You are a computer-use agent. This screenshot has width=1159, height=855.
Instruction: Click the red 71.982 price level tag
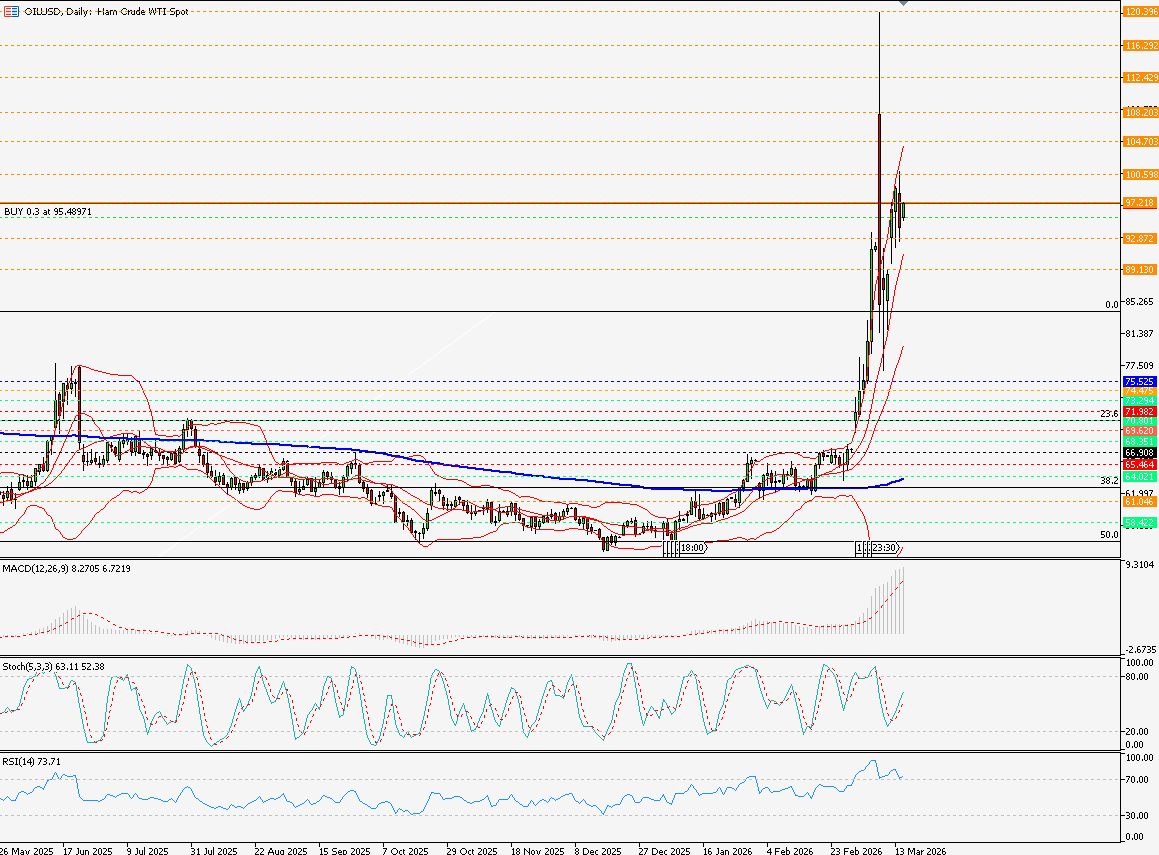tap(1139, 412)
